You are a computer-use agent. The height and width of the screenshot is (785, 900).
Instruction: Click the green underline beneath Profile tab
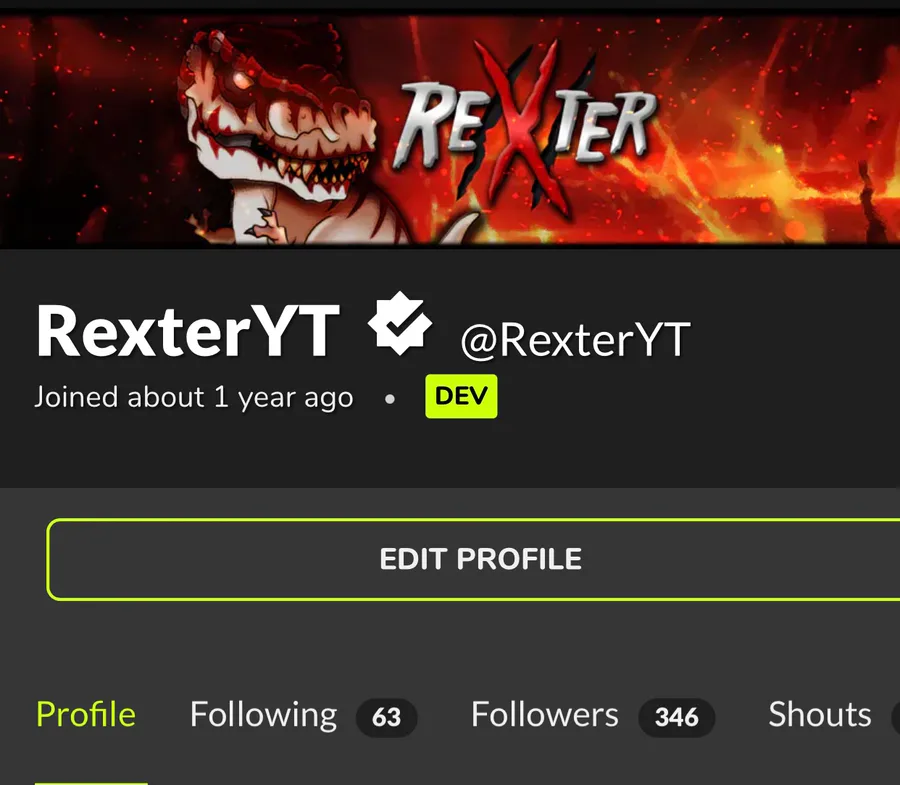tap(91, 783)
